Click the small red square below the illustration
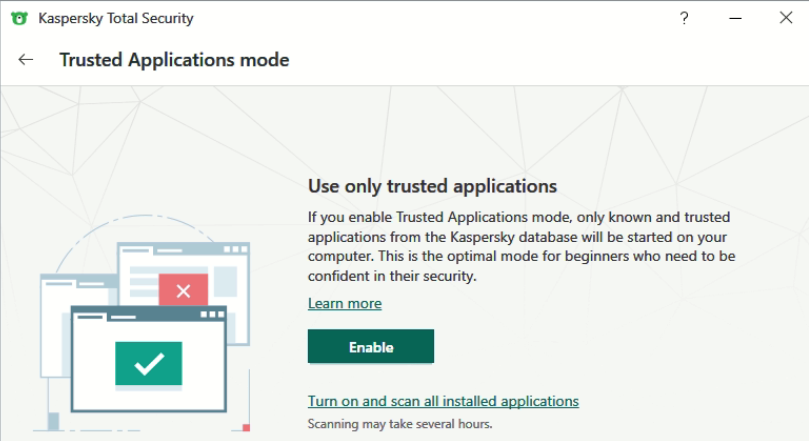Image resolution: width=809 pixels, height=441 pixels. [x=246, y=428]
